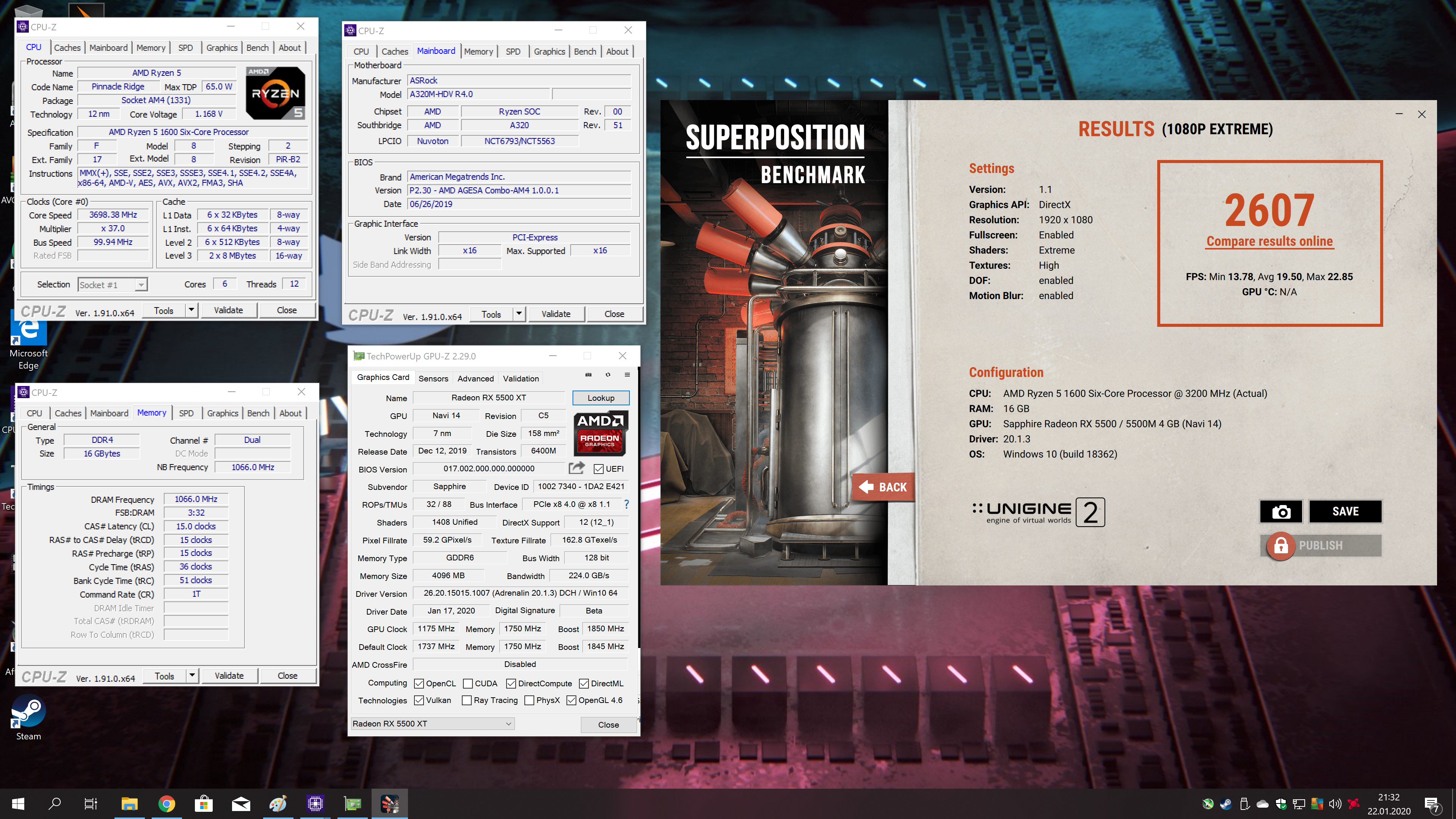
Task: Click the GPU-Z refresh icon
Action: pyautogui.click(x=607, y=375)
